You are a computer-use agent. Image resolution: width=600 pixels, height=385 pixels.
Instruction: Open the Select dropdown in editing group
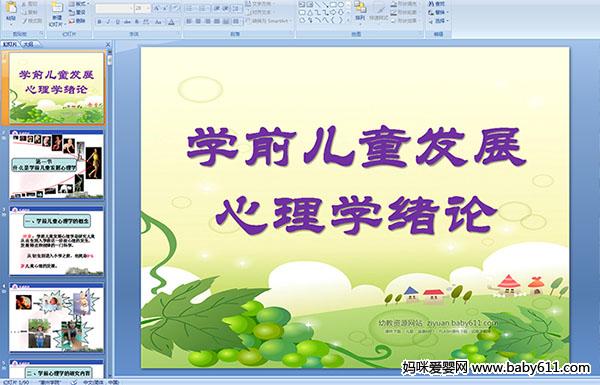pos(438,21)
